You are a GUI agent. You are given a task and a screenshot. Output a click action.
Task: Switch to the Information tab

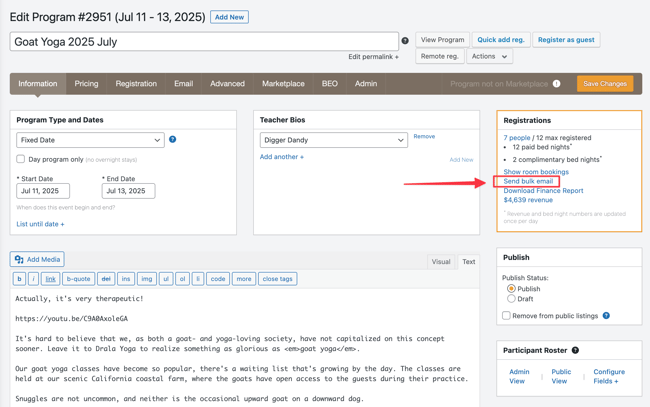click(38, 84)
